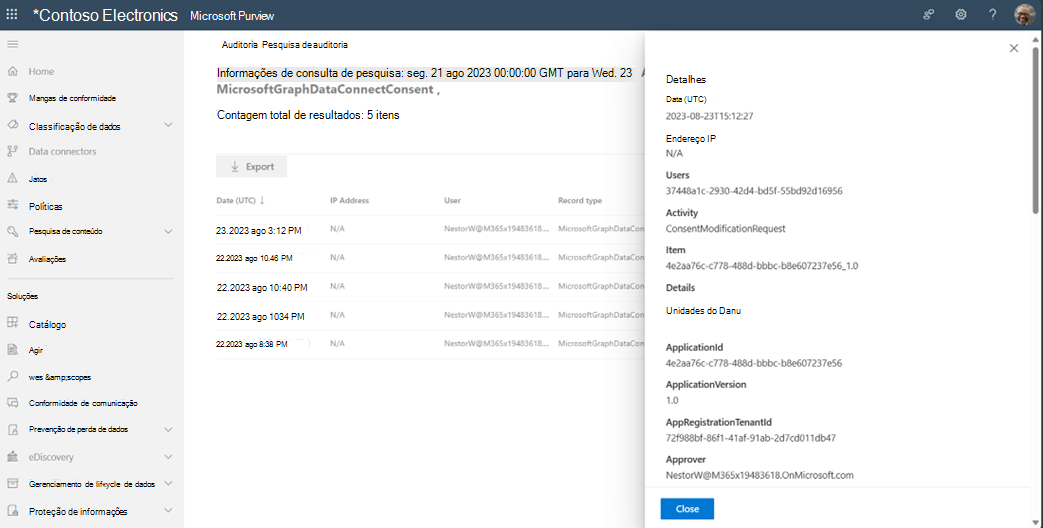Expand Classificação de dados chevron
The width and height of the screenshot is (1043, 528).
point(168,125)
